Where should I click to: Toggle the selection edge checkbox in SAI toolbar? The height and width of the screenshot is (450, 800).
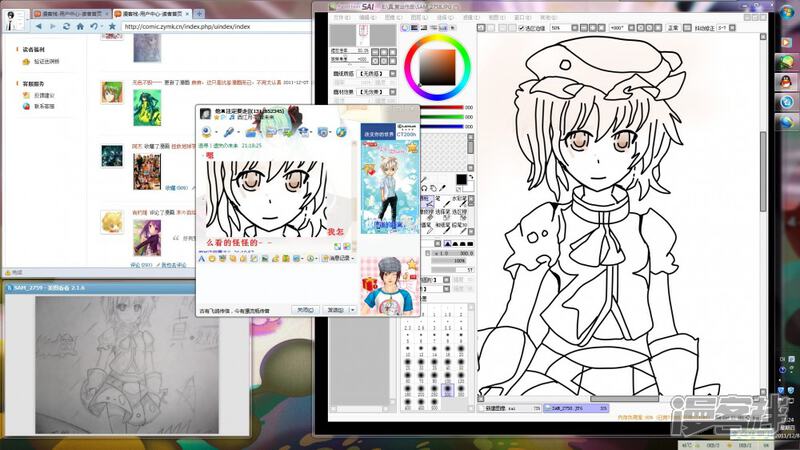point(523,28)
